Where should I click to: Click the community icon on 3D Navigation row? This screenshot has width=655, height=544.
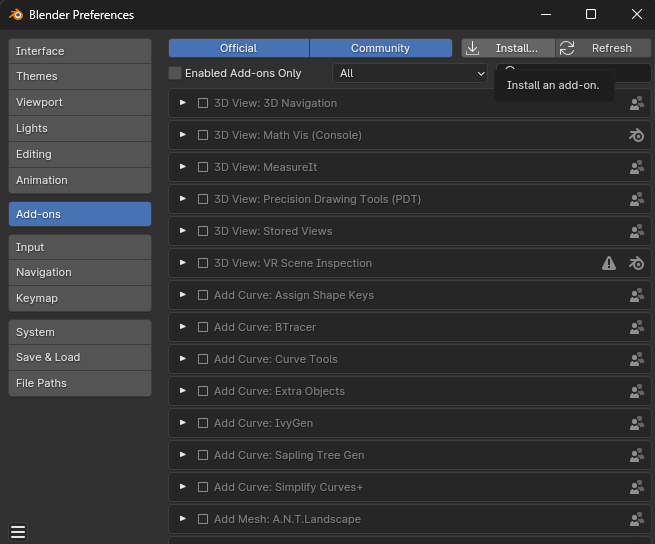pyautogui.click(x=637, y=103)
